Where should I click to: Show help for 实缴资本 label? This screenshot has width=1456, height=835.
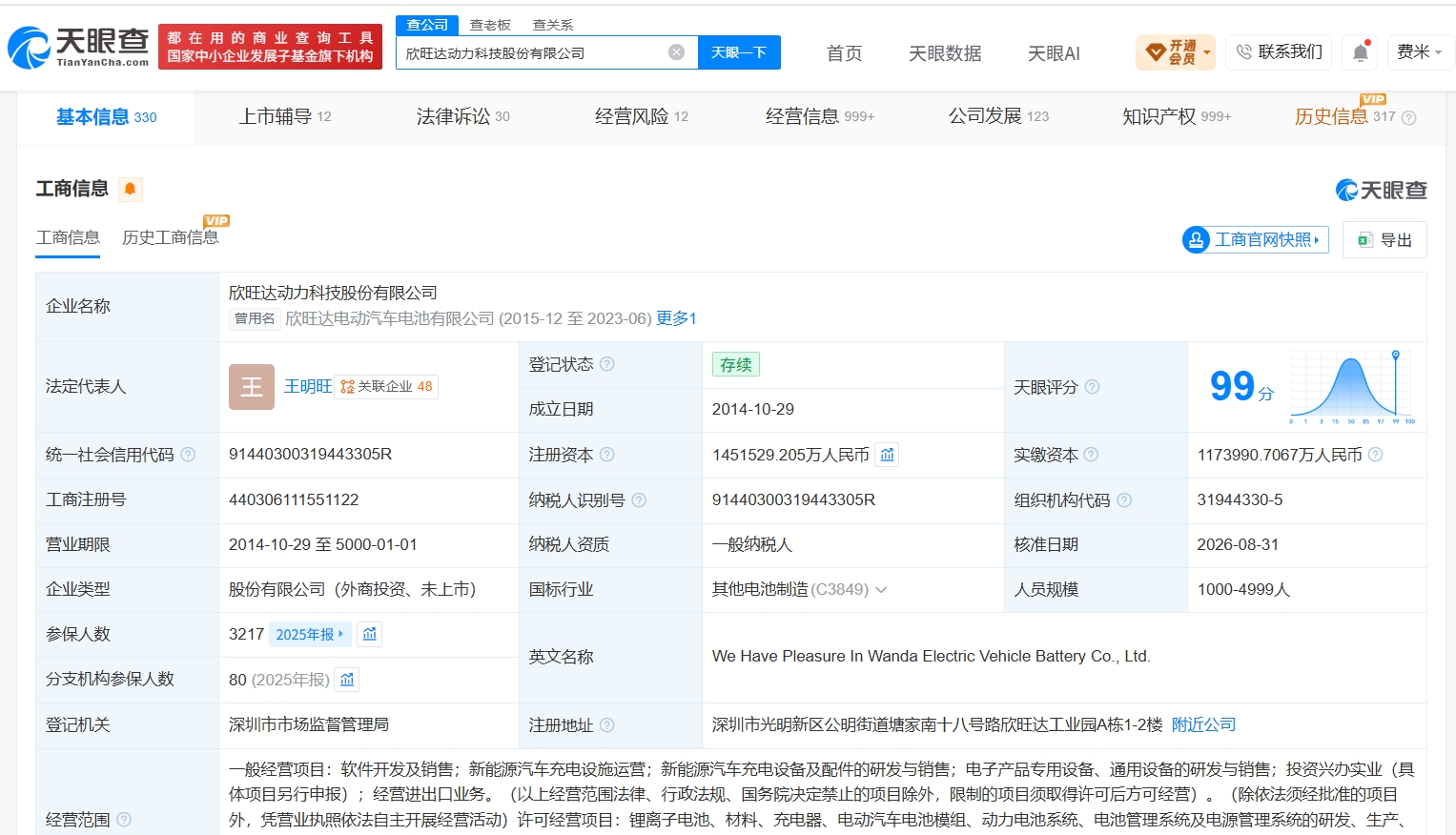[1091, 455]
